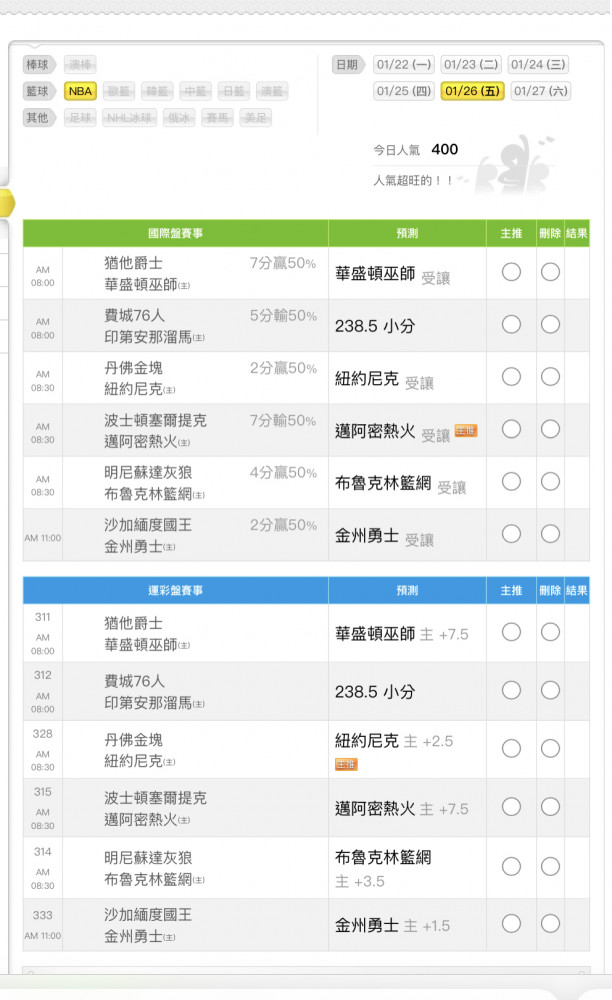Viewport: 612px width, 1000px height.
Task: Click the 其他 category label
Action: tap(39, 117)
